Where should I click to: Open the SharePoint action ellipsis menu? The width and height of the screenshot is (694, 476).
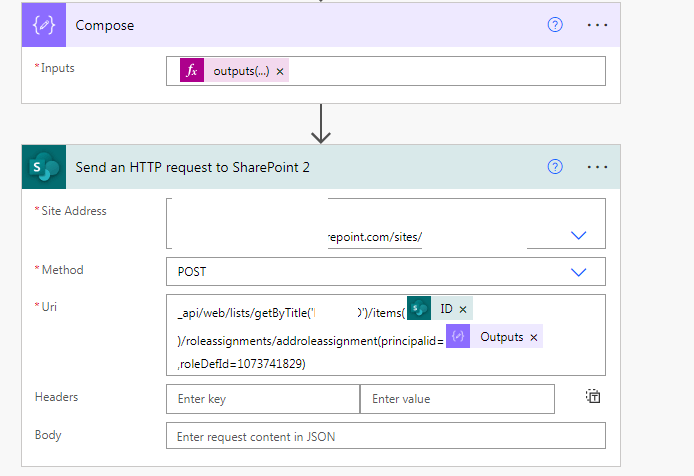(x=597, y=167)
